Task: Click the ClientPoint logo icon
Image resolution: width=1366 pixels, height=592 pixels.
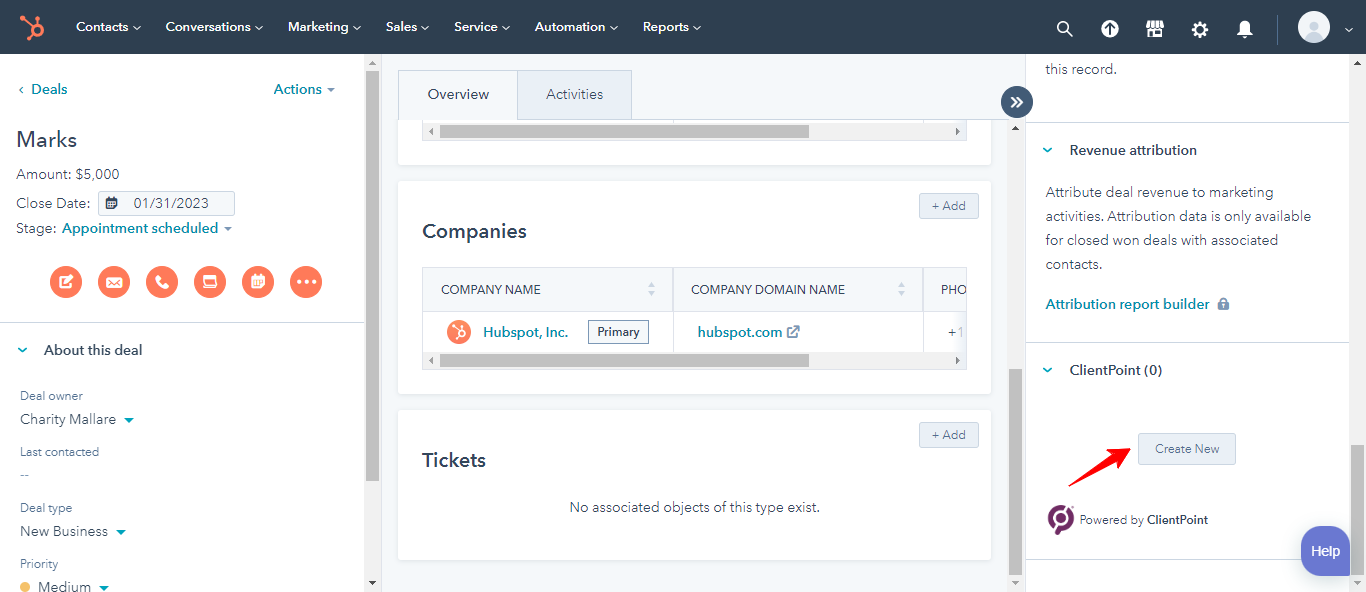Action: (1061, 519)
